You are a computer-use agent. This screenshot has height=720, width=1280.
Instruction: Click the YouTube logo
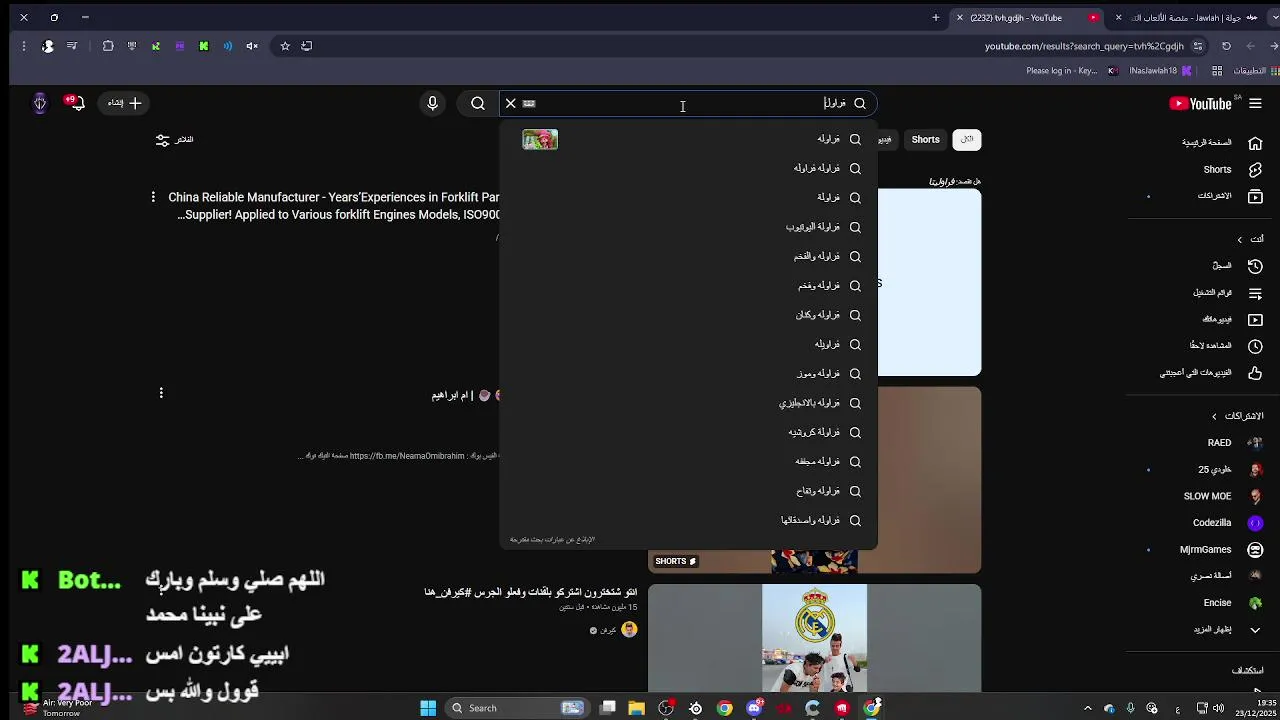[1200, 103]
